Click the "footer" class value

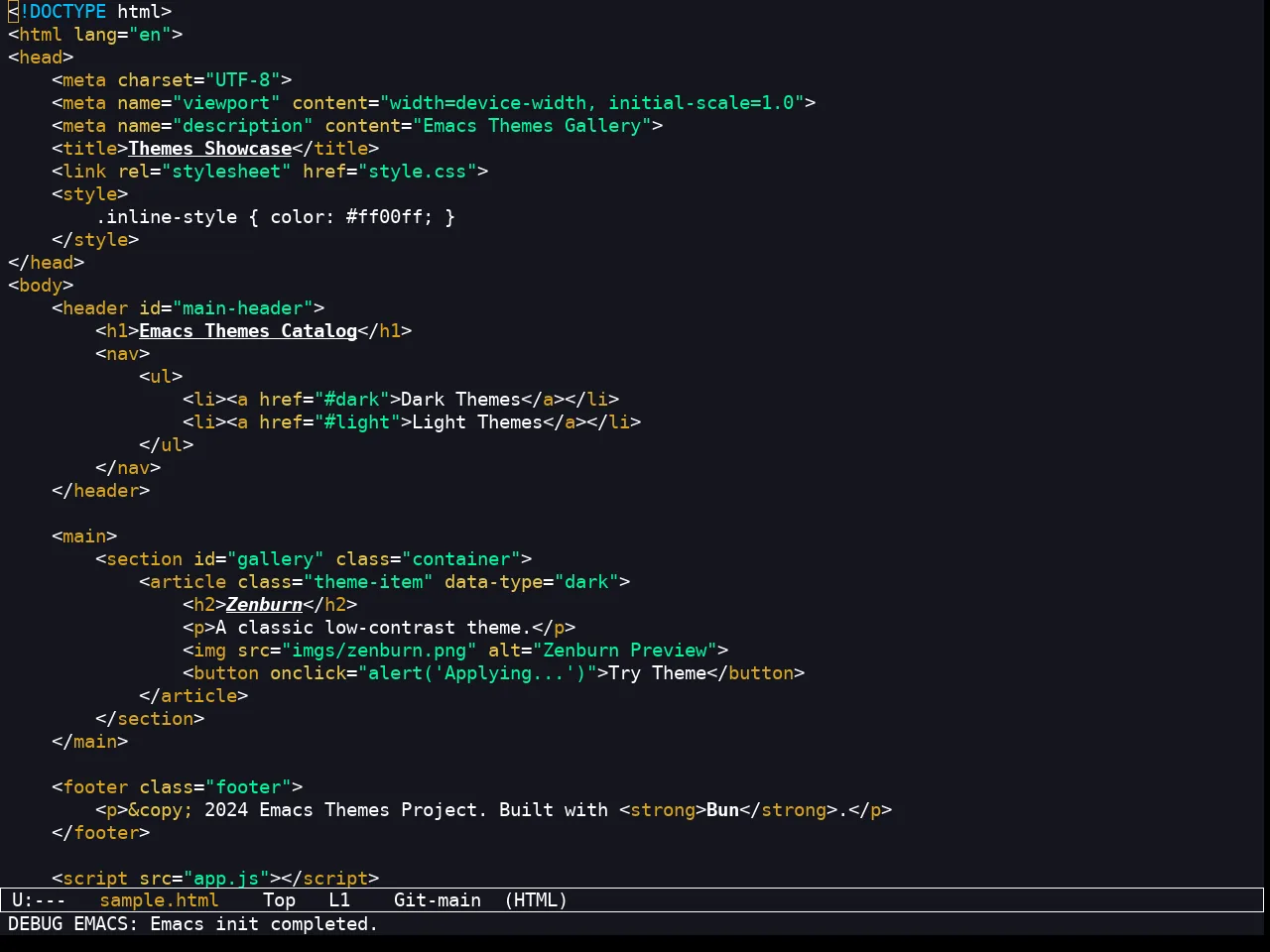pos(248,787)
